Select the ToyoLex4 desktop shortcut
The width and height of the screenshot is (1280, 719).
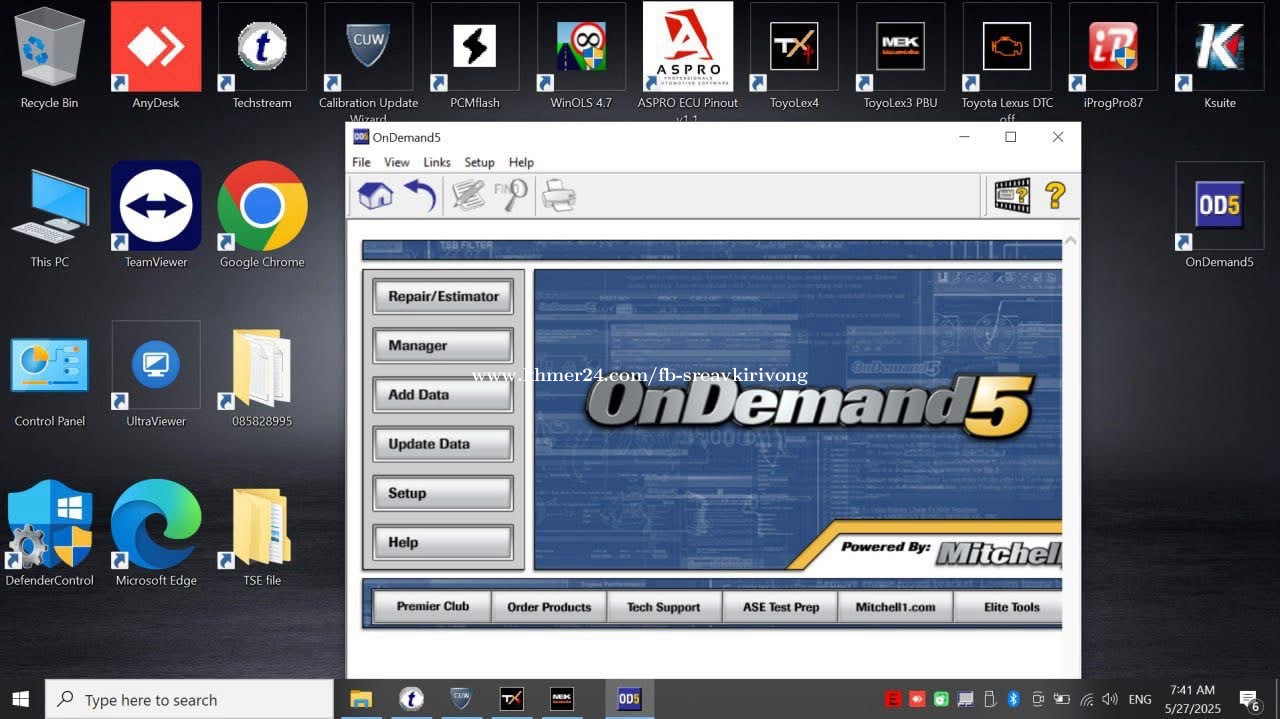coord(794,58)
